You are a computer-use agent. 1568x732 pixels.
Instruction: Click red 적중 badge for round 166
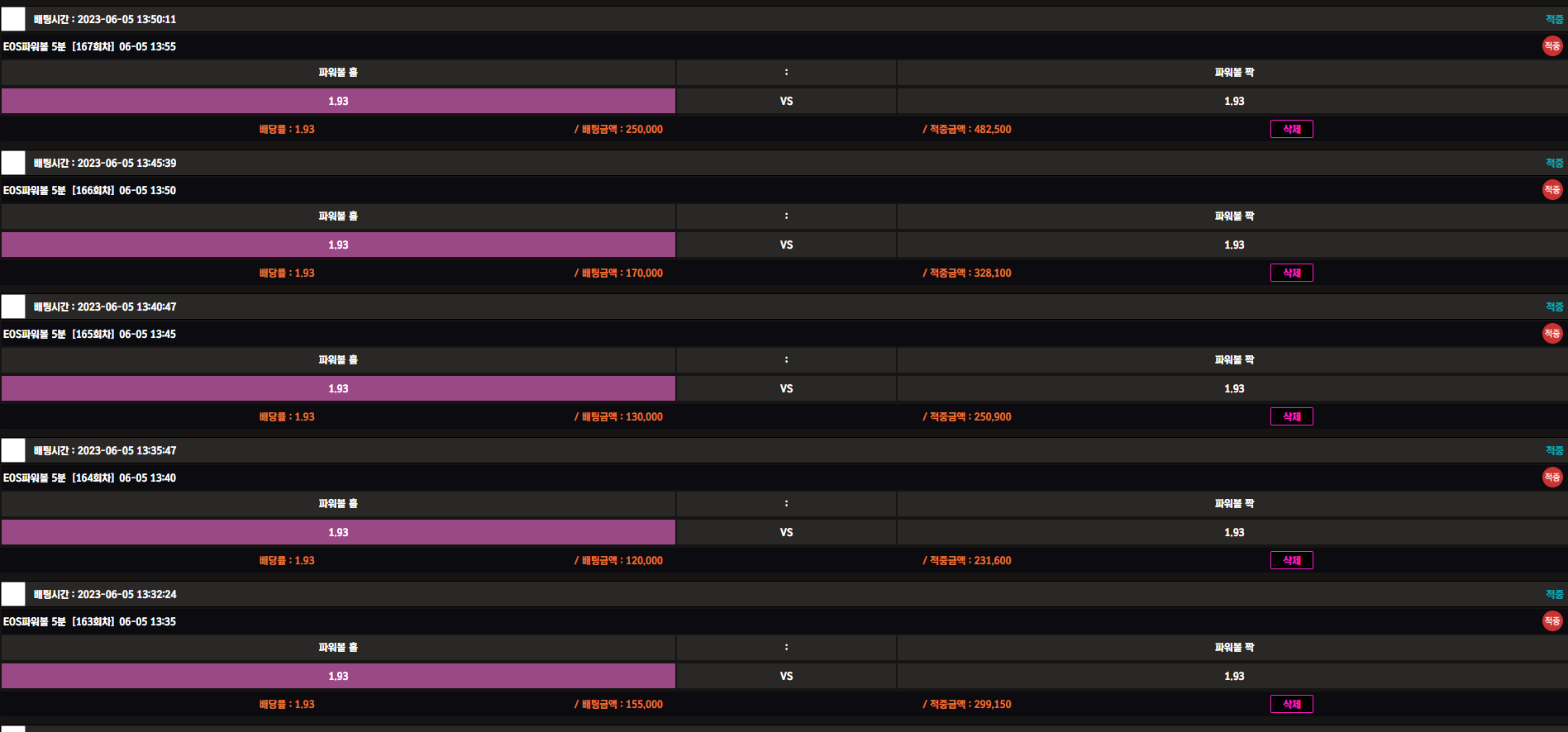pos(1552,190)
